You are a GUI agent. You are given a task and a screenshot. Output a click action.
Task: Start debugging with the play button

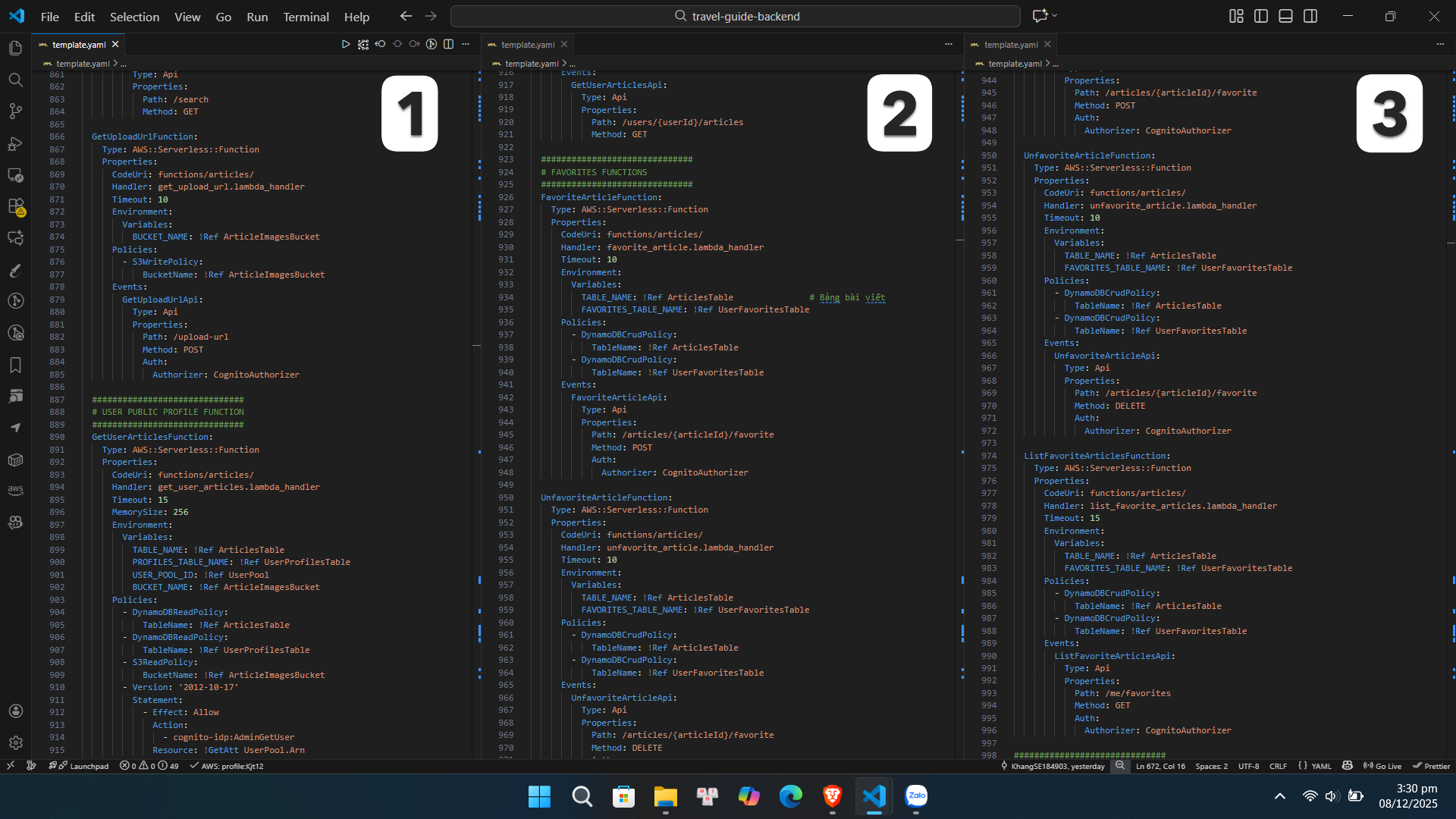[x=346, y=44]
